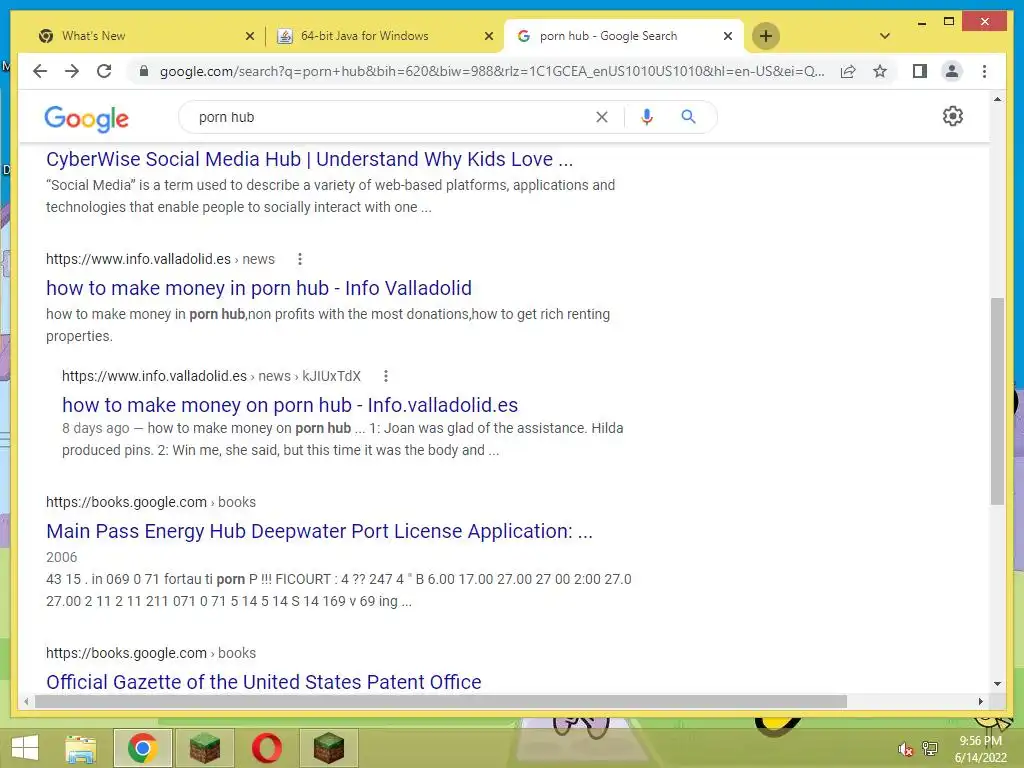Submit search with magnifier icon
This screenshot has width=1024, height=768.
coord(688,117)
